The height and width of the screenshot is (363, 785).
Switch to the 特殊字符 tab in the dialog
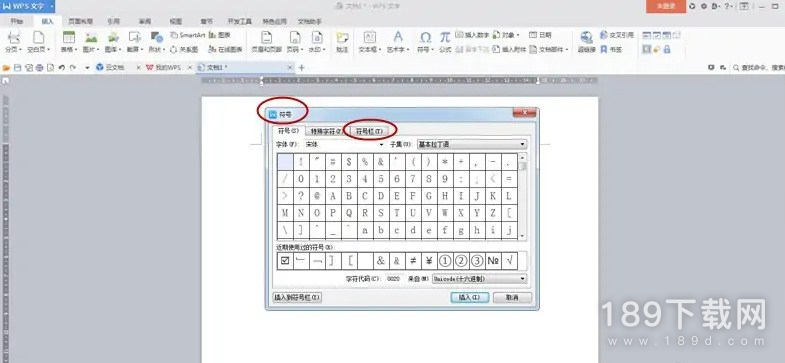coord(325,131)
